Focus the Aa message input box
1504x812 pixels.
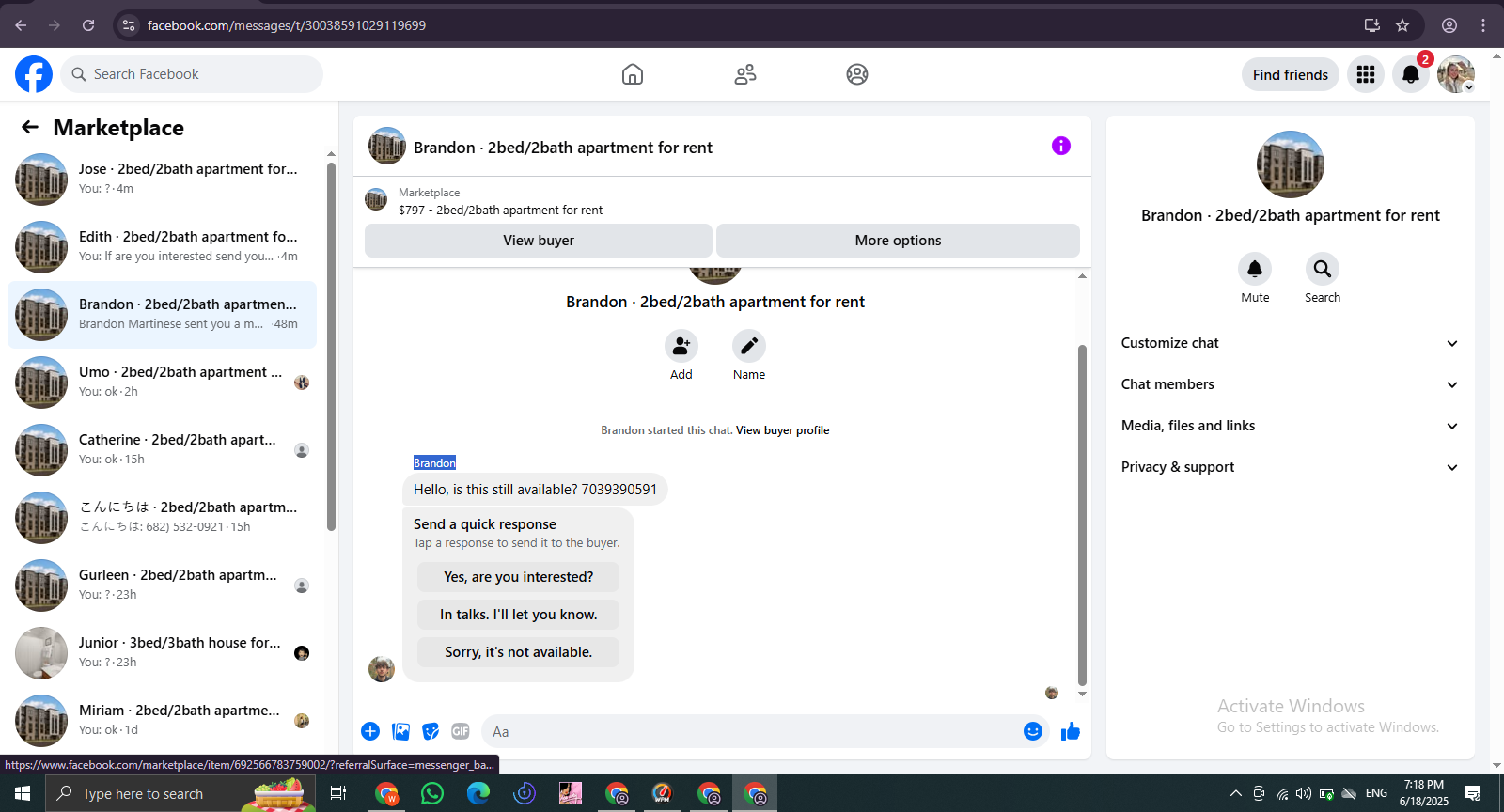point(752,731)
